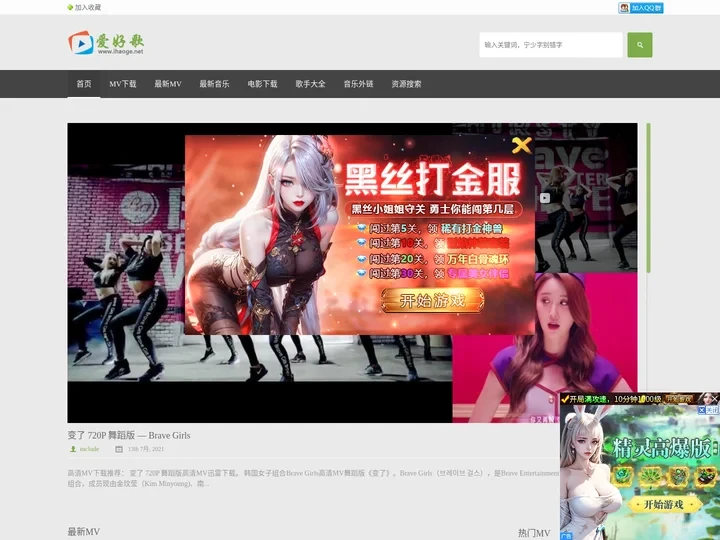This screenshot has width=720, height=540.
Task: Click the 广告 label on corner ad
Action: tap(566, 536)
